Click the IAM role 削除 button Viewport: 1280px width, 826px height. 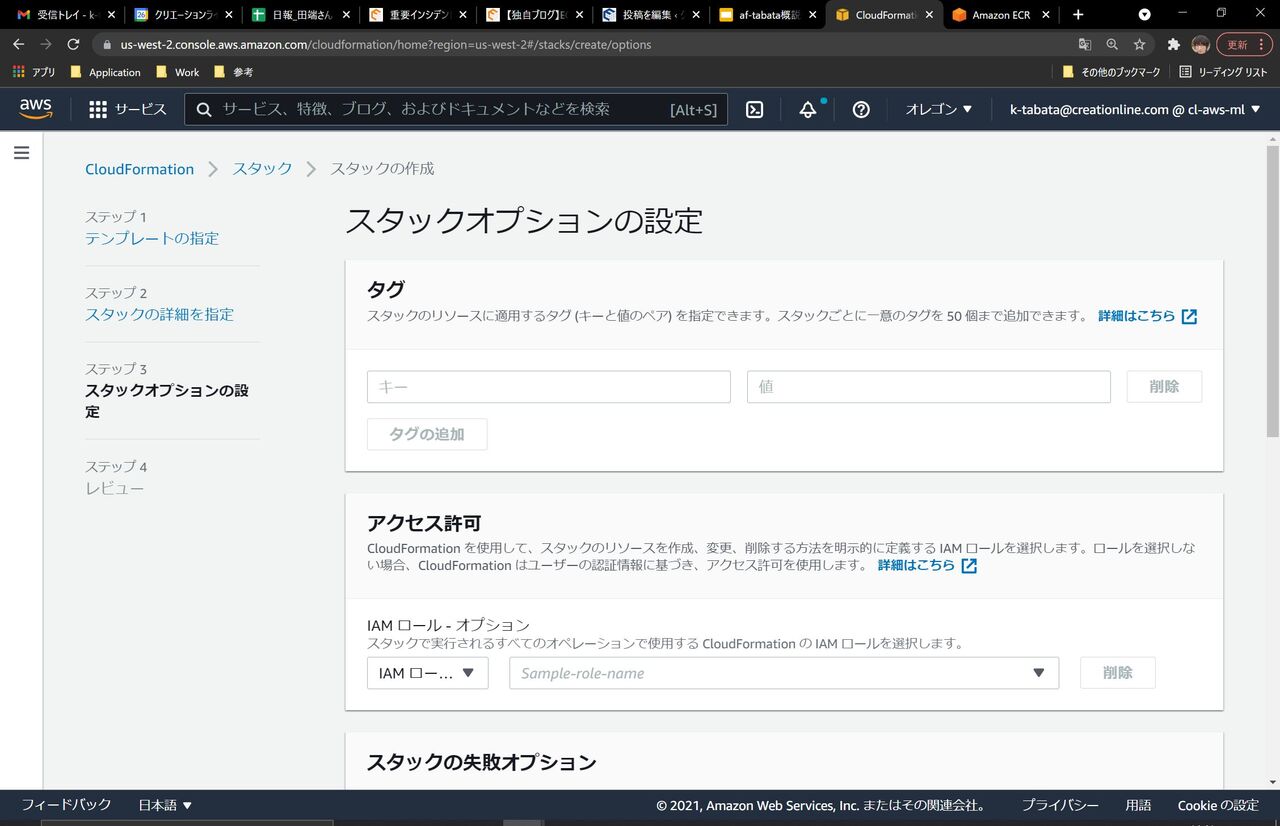coord(1118,673)
